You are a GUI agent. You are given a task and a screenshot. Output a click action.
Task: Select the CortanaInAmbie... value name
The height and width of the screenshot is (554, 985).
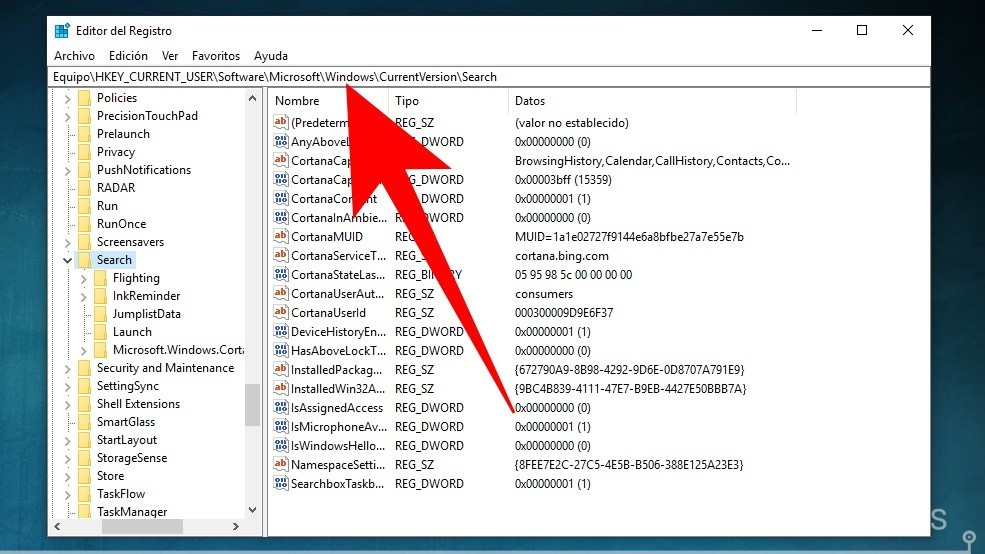(x=339, y=218)
